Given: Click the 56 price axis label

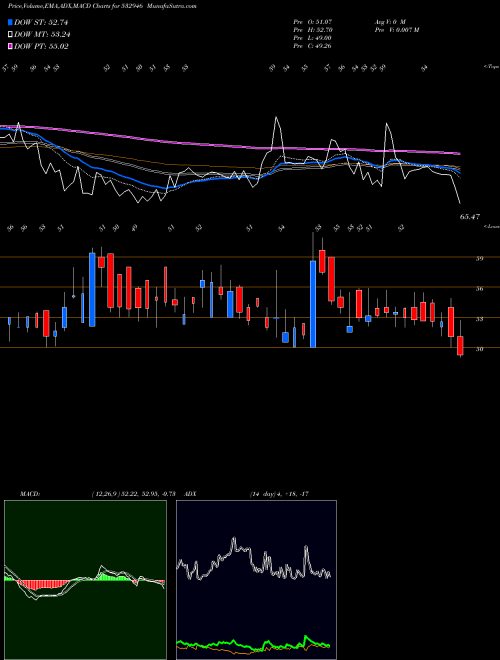Looking at the screenshot, I should pos(479,289).
